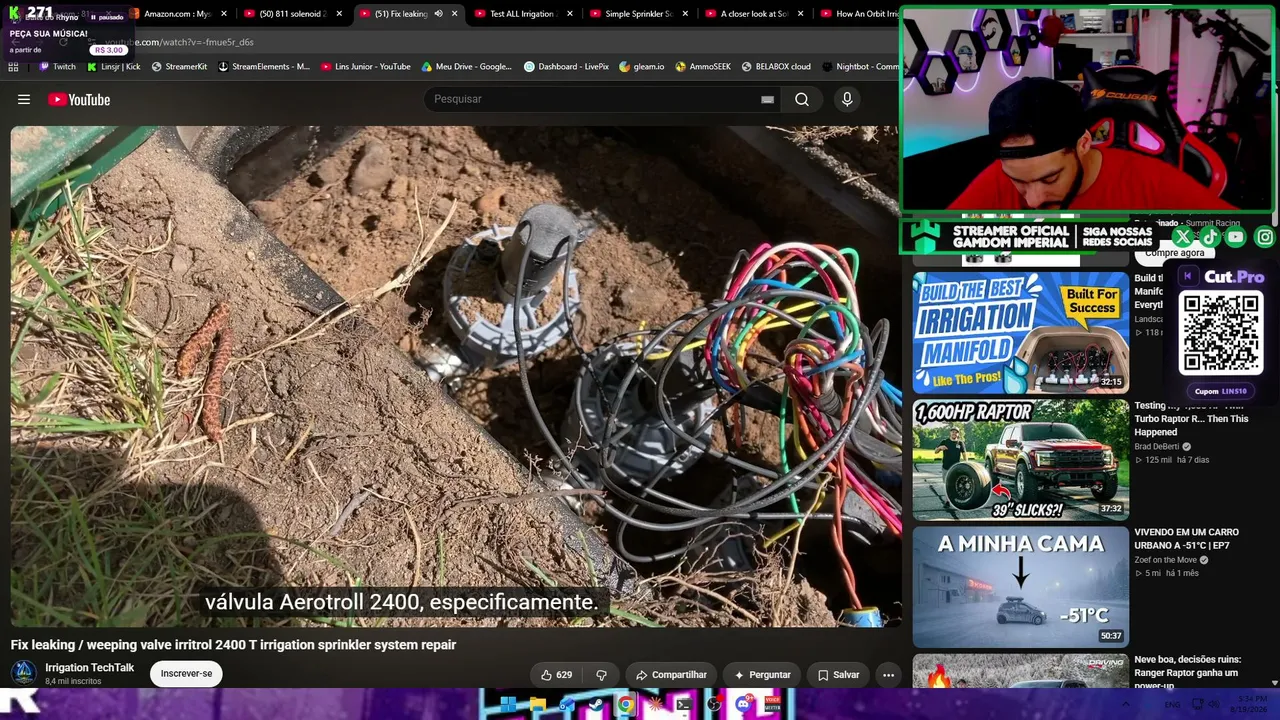Dislike the irritrol valve video
1280x720 pixels.
pyautogui.click(x=601, y=675)
